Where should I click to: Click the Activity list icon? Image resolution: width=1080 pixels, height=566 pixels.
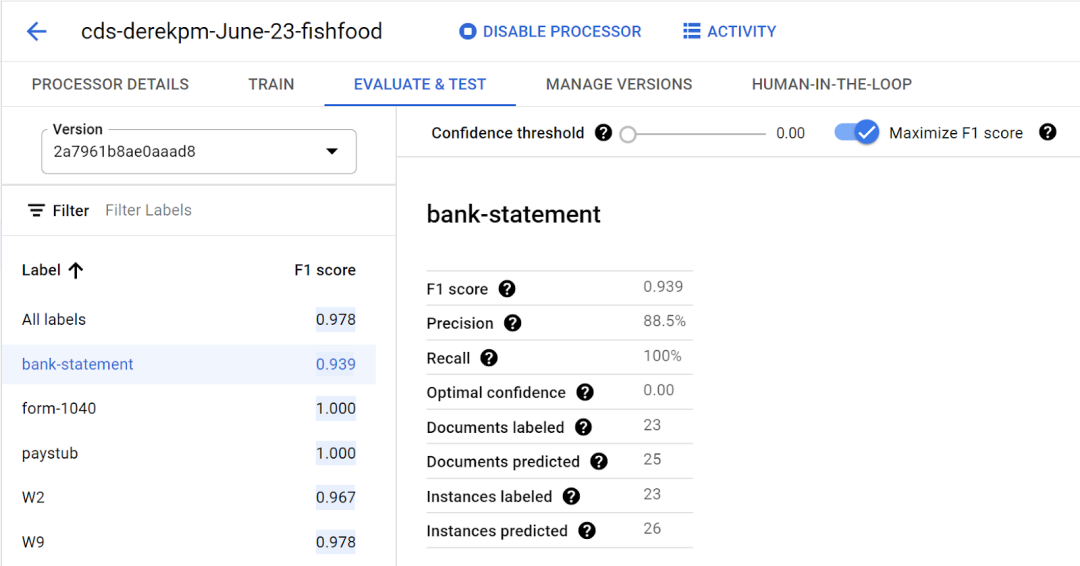point(692,31)
